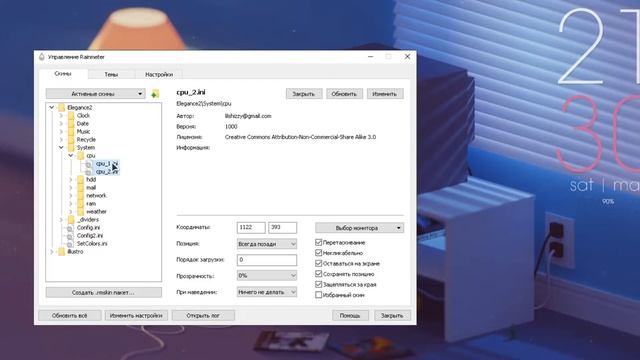
Task: Uncheck Оставаться на экране
Action: coord(319,263)
